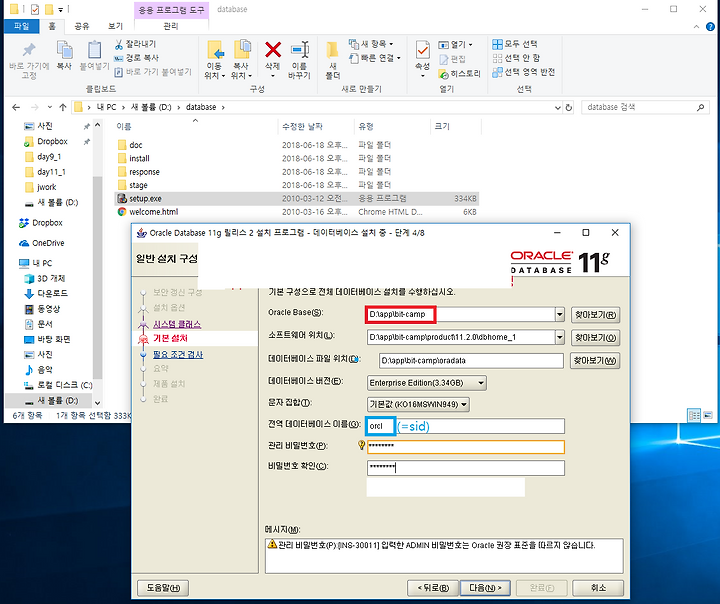Click Prerequisite Checks step link
This screenshot has height=604, width=720.
tap(178, 355)
